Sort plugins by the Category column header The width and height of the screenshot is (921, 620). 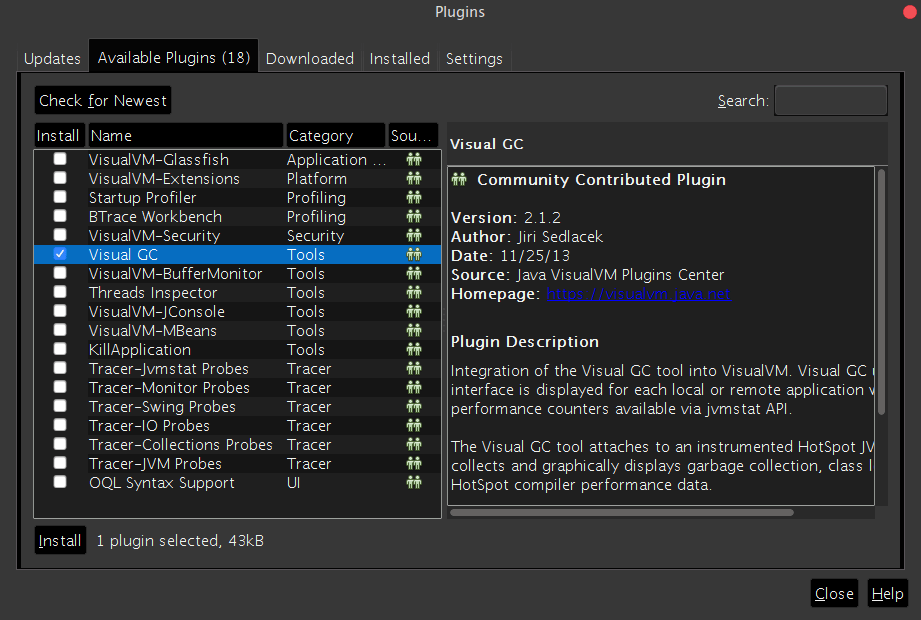point(335,135)
